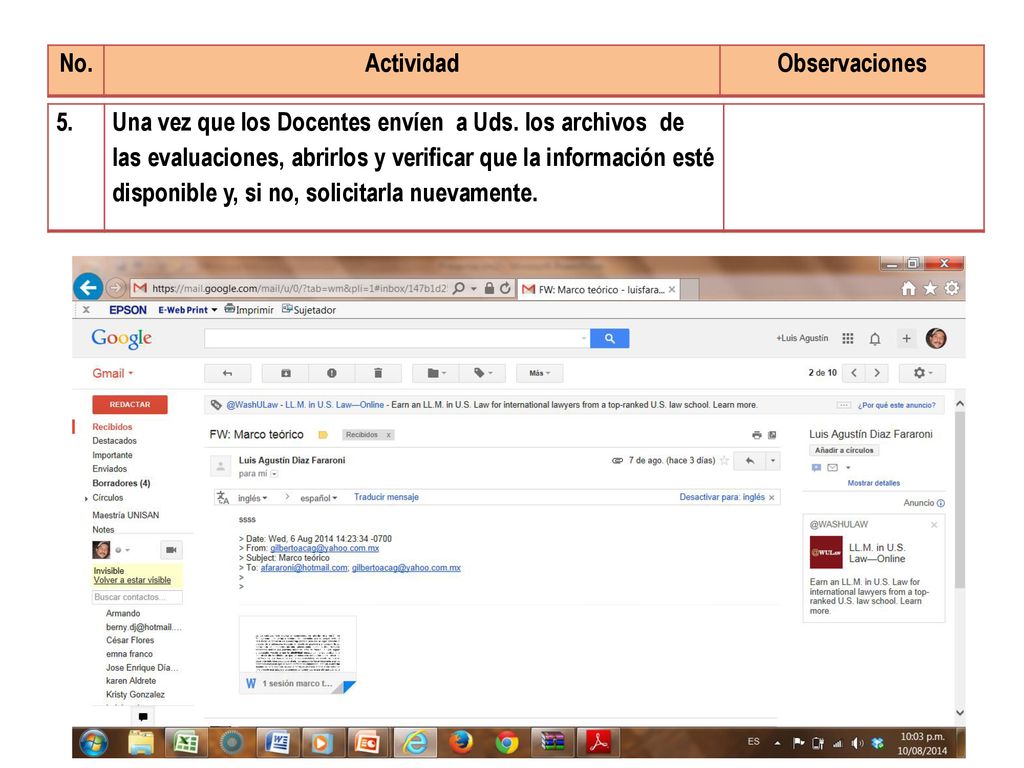Viewport: 1024px width, 768px height.
Task: Report the message as spam
Action: tap(332, 373)
